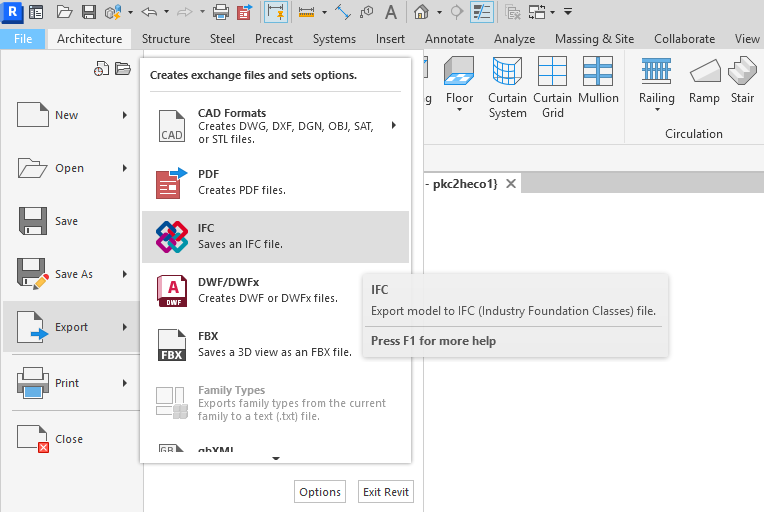Image resolution: width=764 pixels, height=512 pixels.
Task: Open Customize Quick Access Toolbar dropdown
Action: (568, 12)
